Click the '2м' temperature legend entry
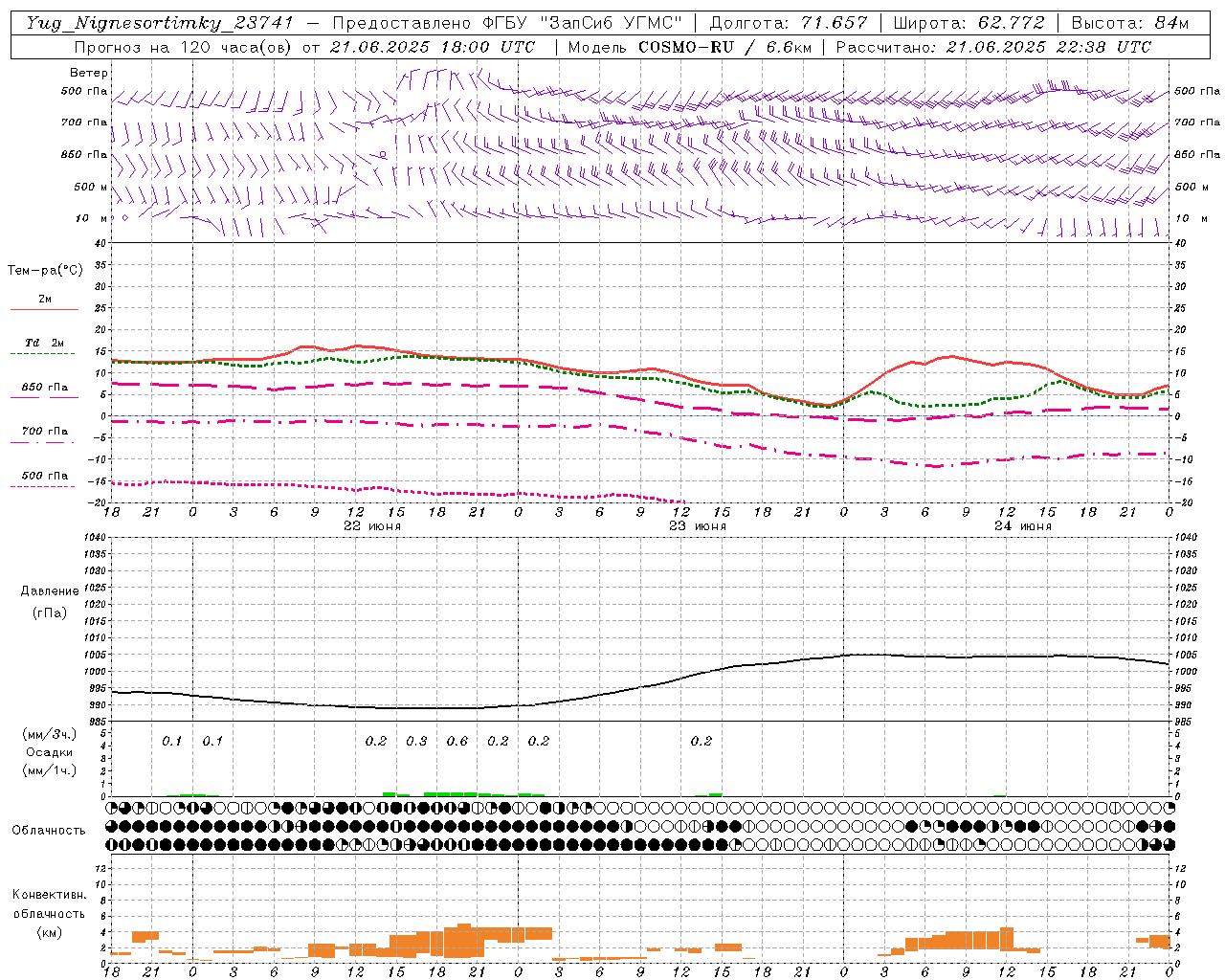Image resolution: width=1225 pixels, height=980 pixels. [x=45, y=300]
